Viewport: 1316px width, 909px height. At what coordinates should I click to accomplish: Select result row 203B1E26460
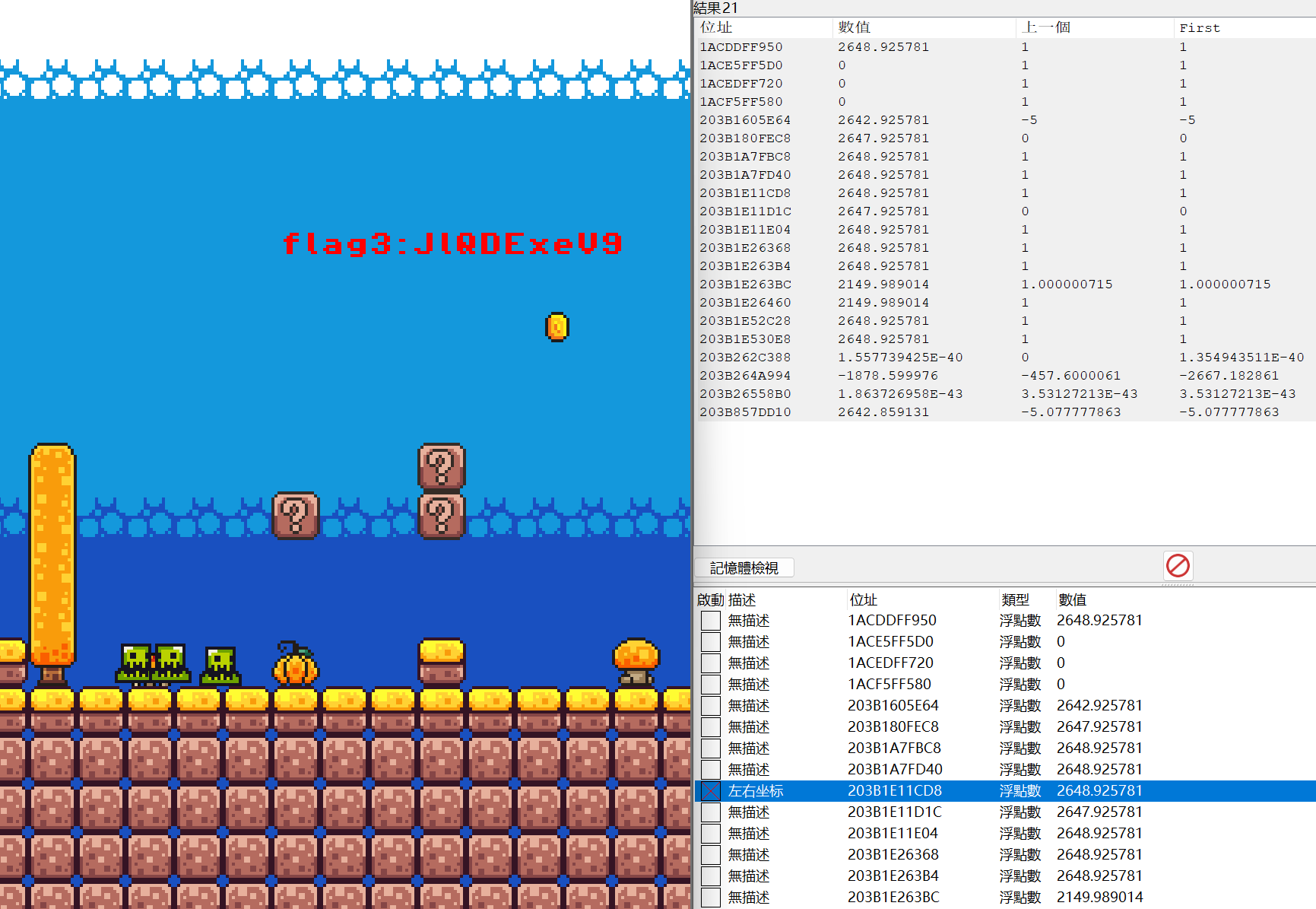click(x=1005, y=303)
